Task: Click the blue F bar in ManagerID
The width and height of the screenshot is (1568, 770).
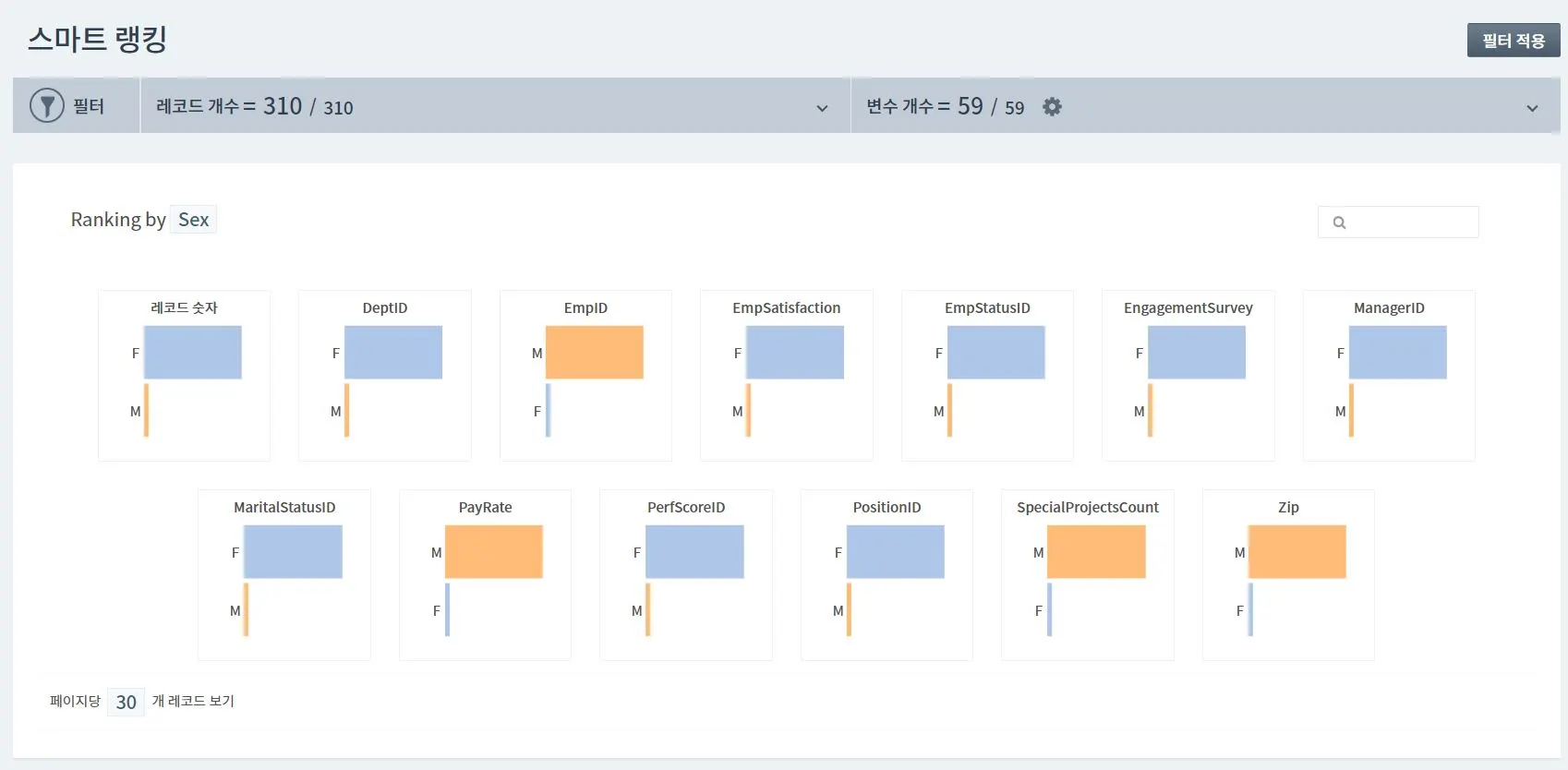Action: click(x=1397, y=353)
